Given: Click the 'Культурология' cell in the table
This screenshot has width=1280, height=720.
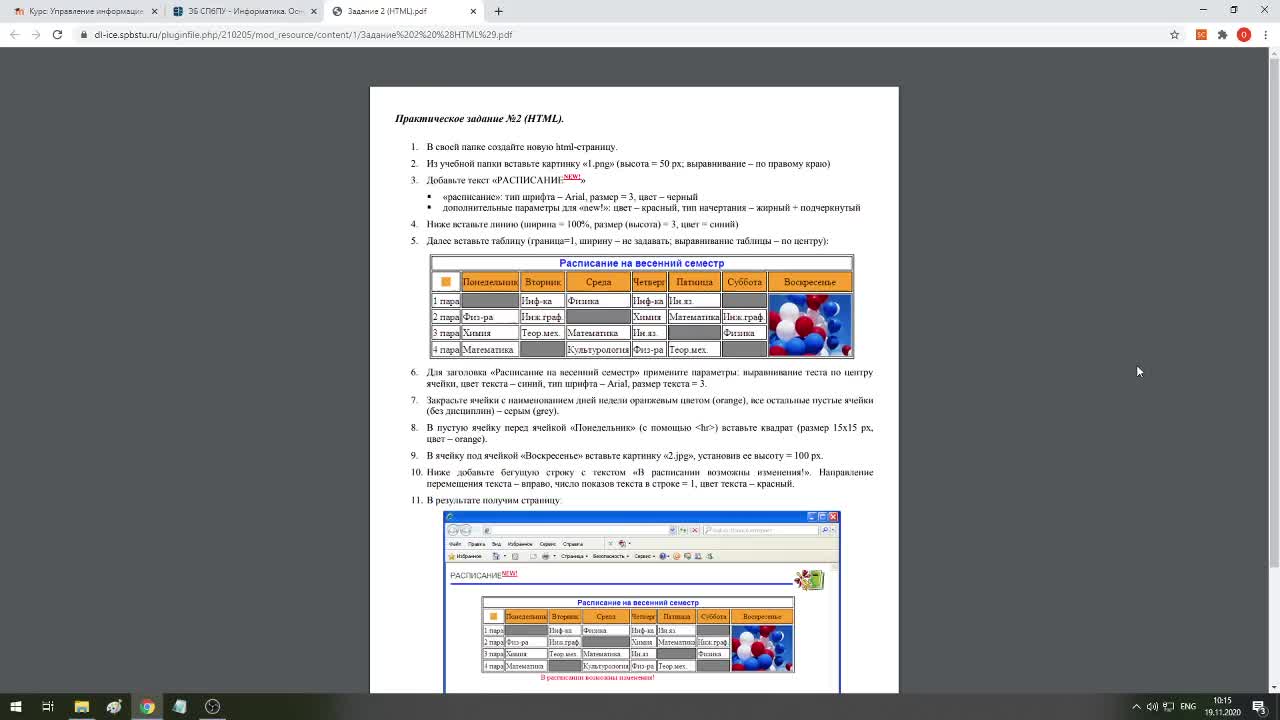Looking at the screenshot, I should (x=598, y=350).
